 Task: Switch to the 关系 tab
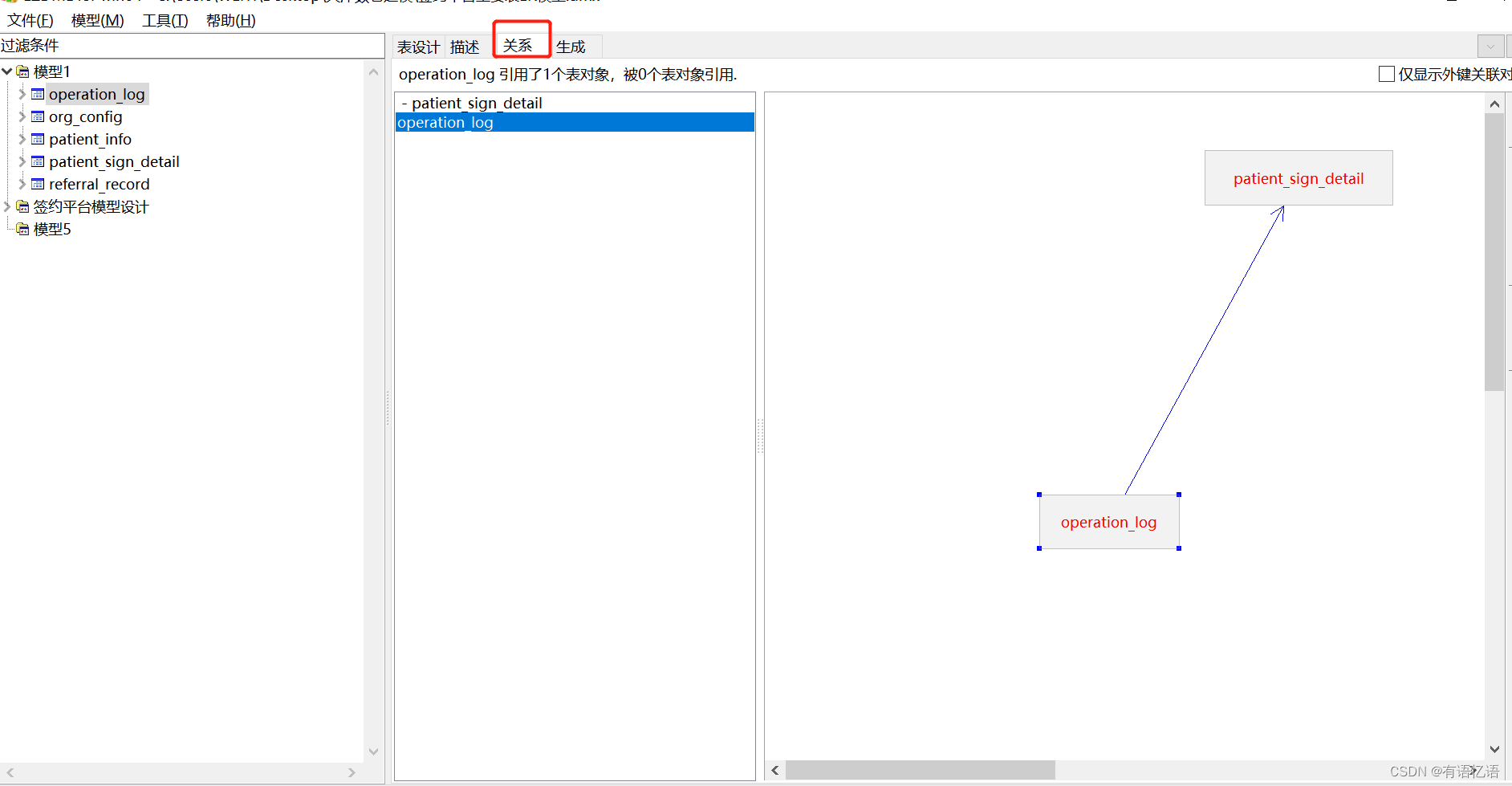518,46
